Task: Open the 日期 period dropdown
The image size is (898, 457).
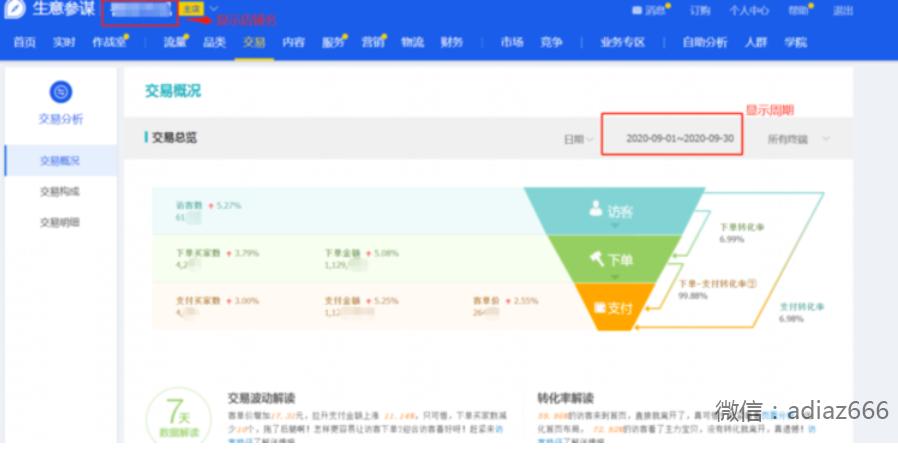Action: click(578, 139)
